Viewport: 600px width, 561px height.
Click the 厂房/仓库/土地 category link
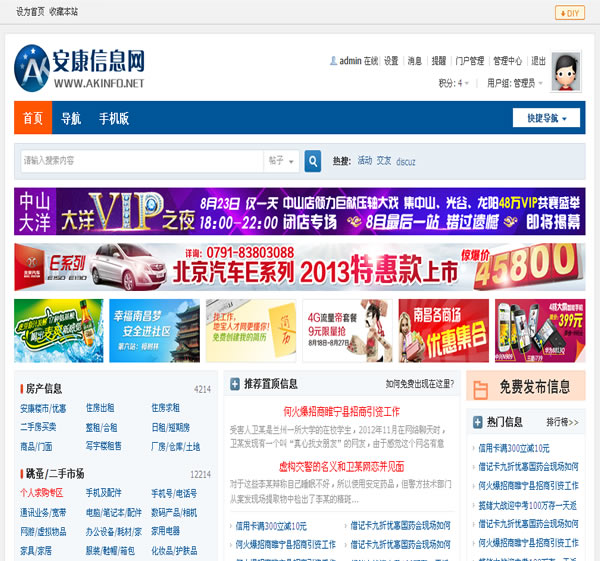[x=176, y=447]
